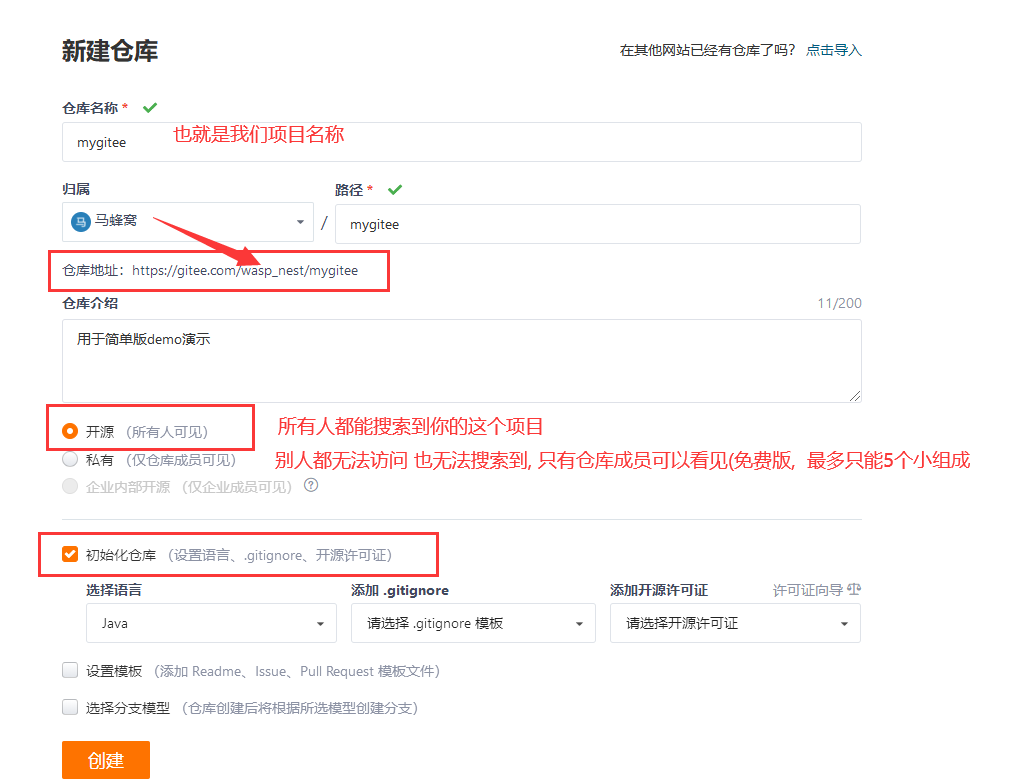Open the 许可证向导 link

click(x=807, y=591)
